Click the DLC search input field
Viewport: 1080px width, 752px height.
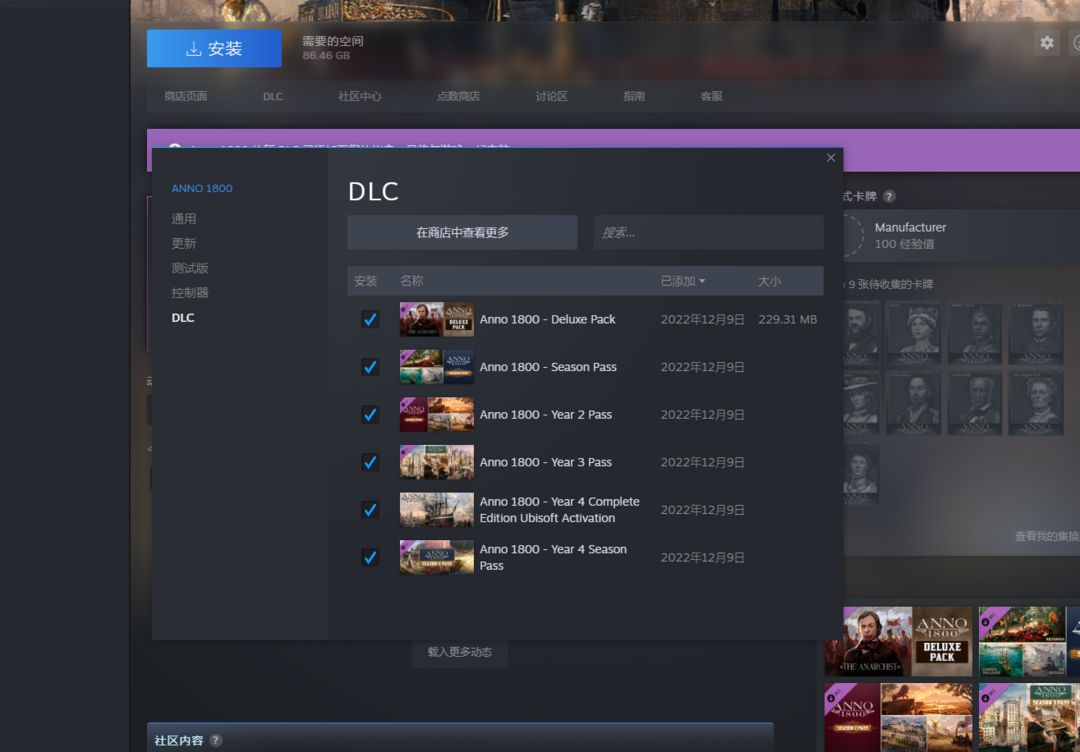[708, 232]
